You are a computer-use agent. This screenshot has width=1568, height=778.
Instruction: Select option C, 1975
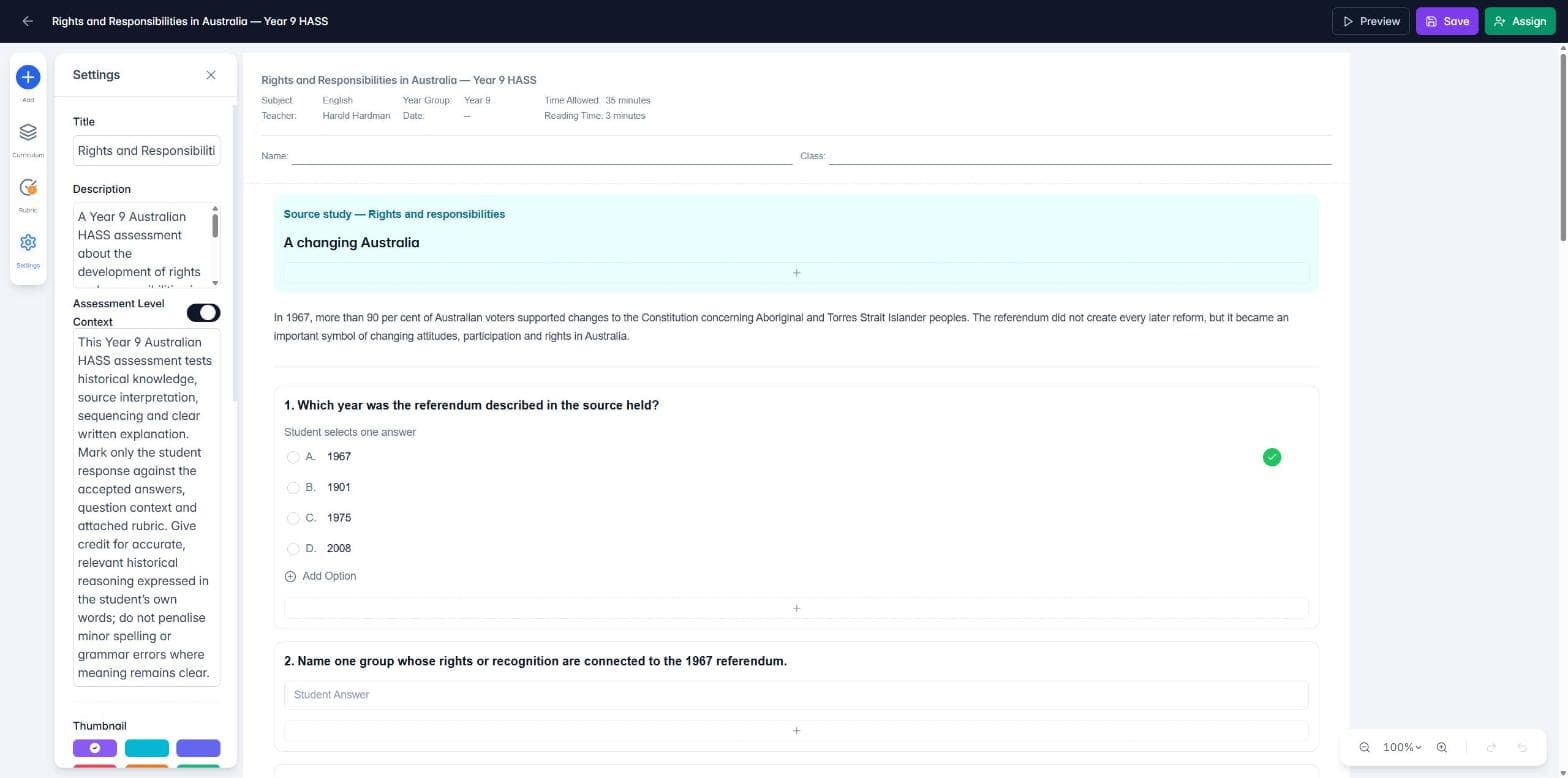click(x=293, y=518)
